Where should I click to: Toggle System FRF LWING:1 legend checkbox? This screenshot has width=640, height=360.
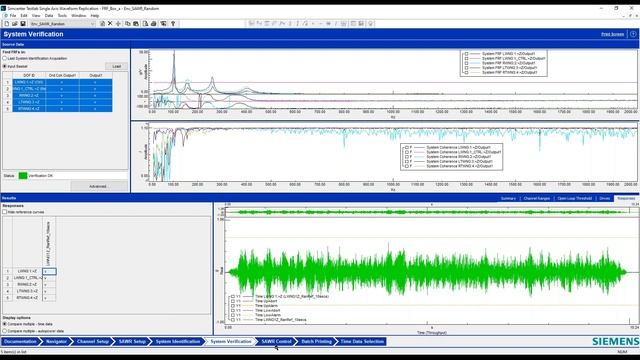(466, 53)
